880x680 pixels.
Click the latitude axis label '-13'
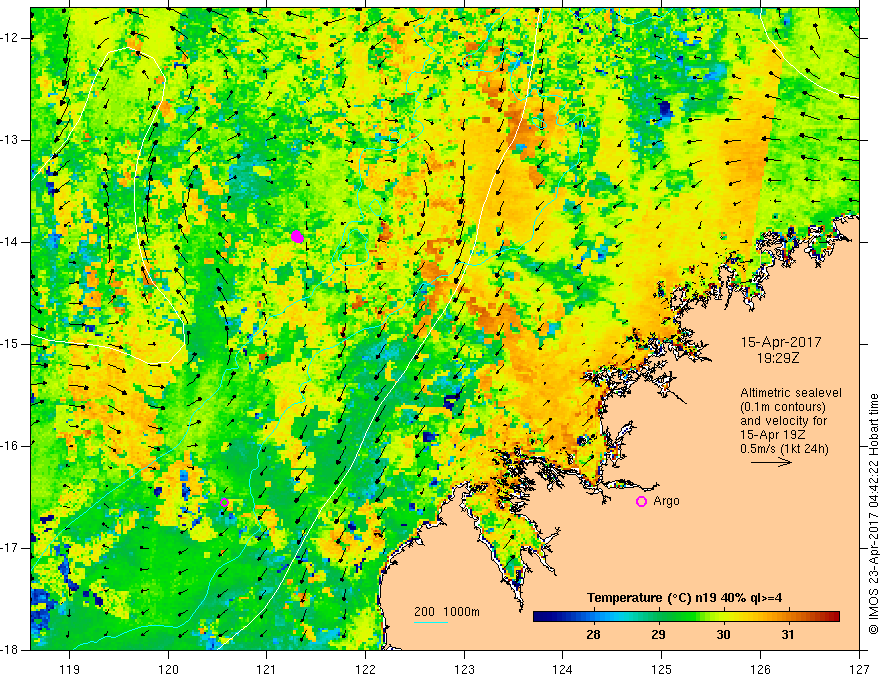[x=11, y=140]
